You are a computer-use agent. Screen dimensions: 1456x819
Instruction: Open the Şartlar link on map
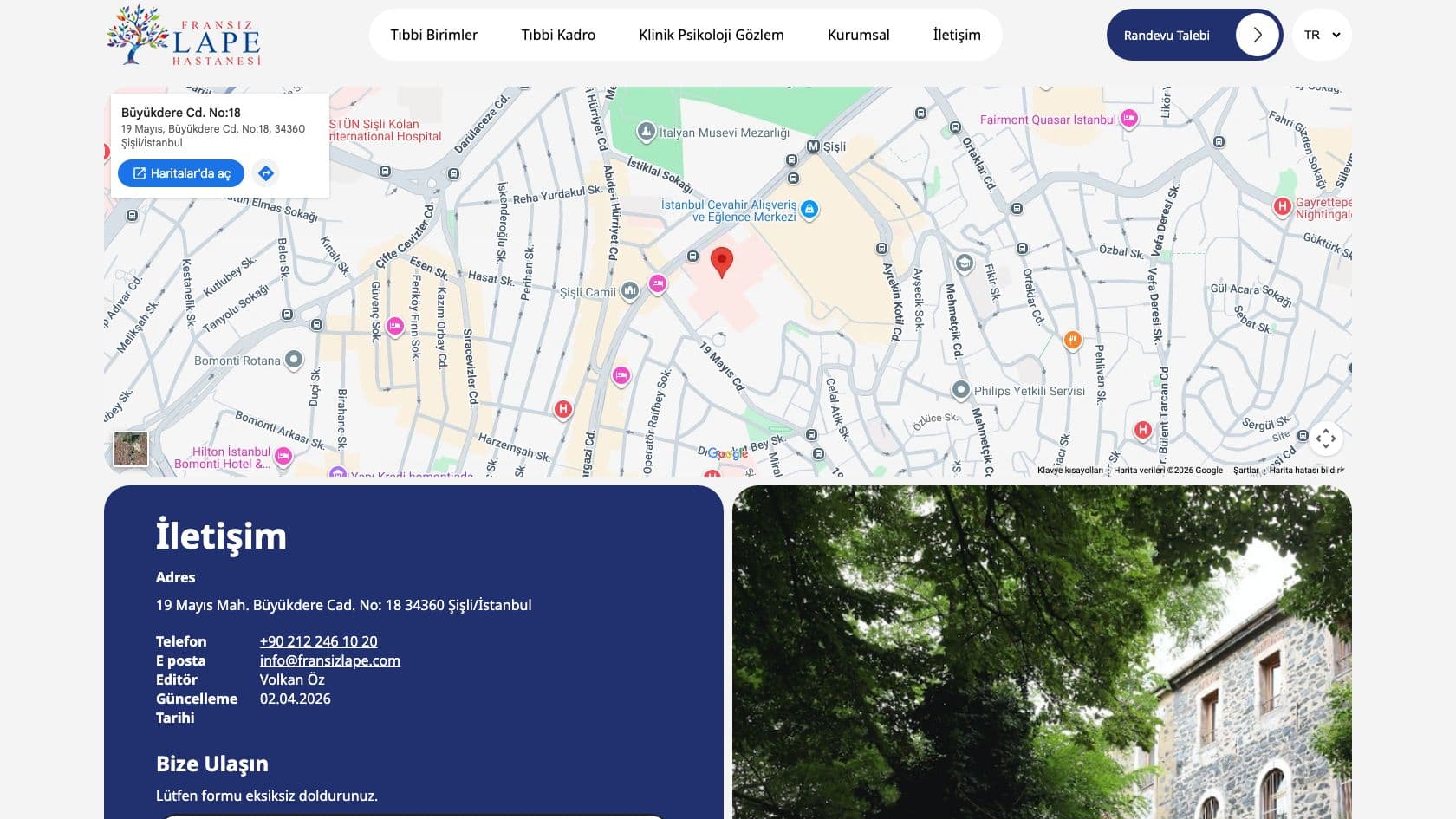point(1246,470)
